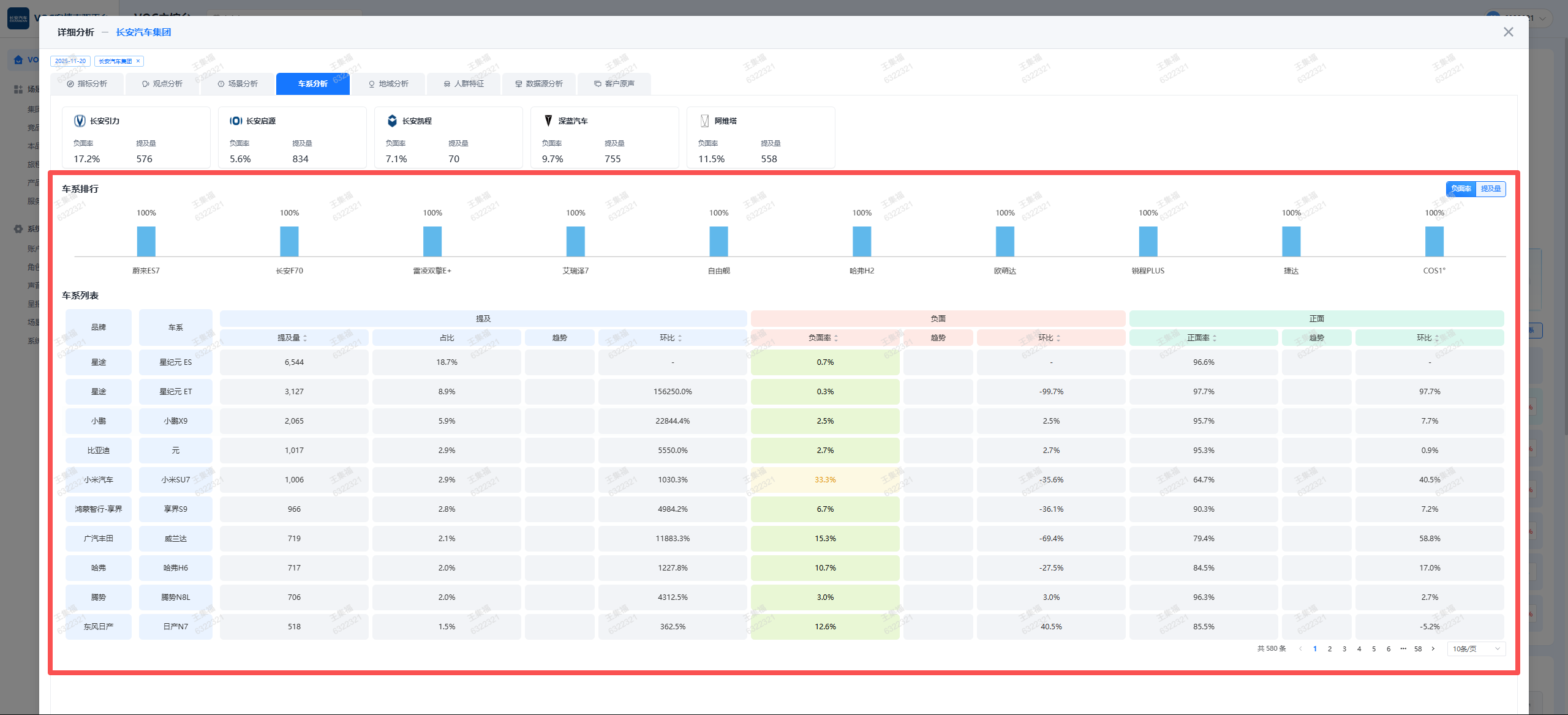Click the 长安汽车集团 breadcrumb link
This screenshot has width=1568, height=715.
(x=143, y=32)
